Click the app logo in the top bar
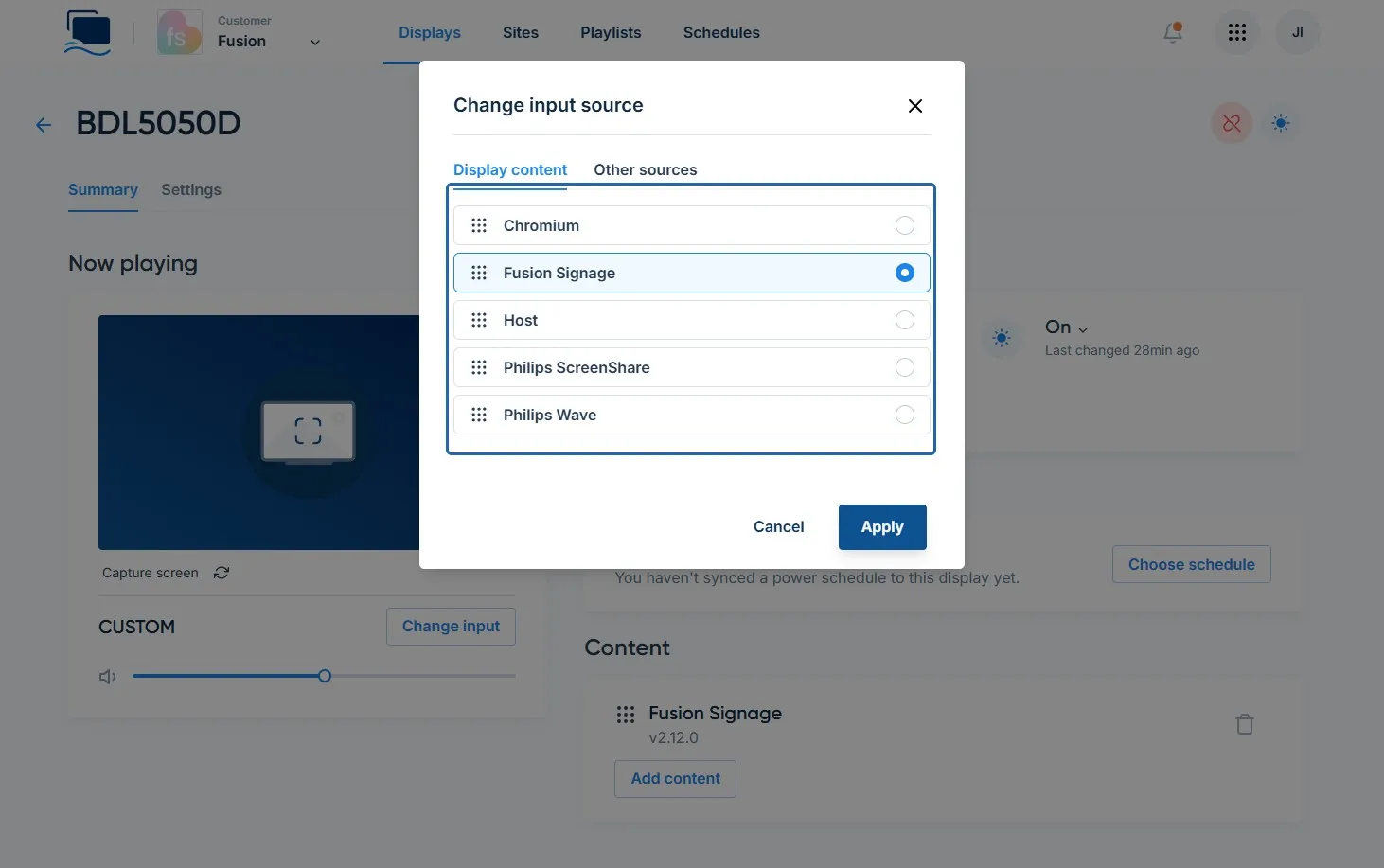1384x868 pixels. (88, 32)
